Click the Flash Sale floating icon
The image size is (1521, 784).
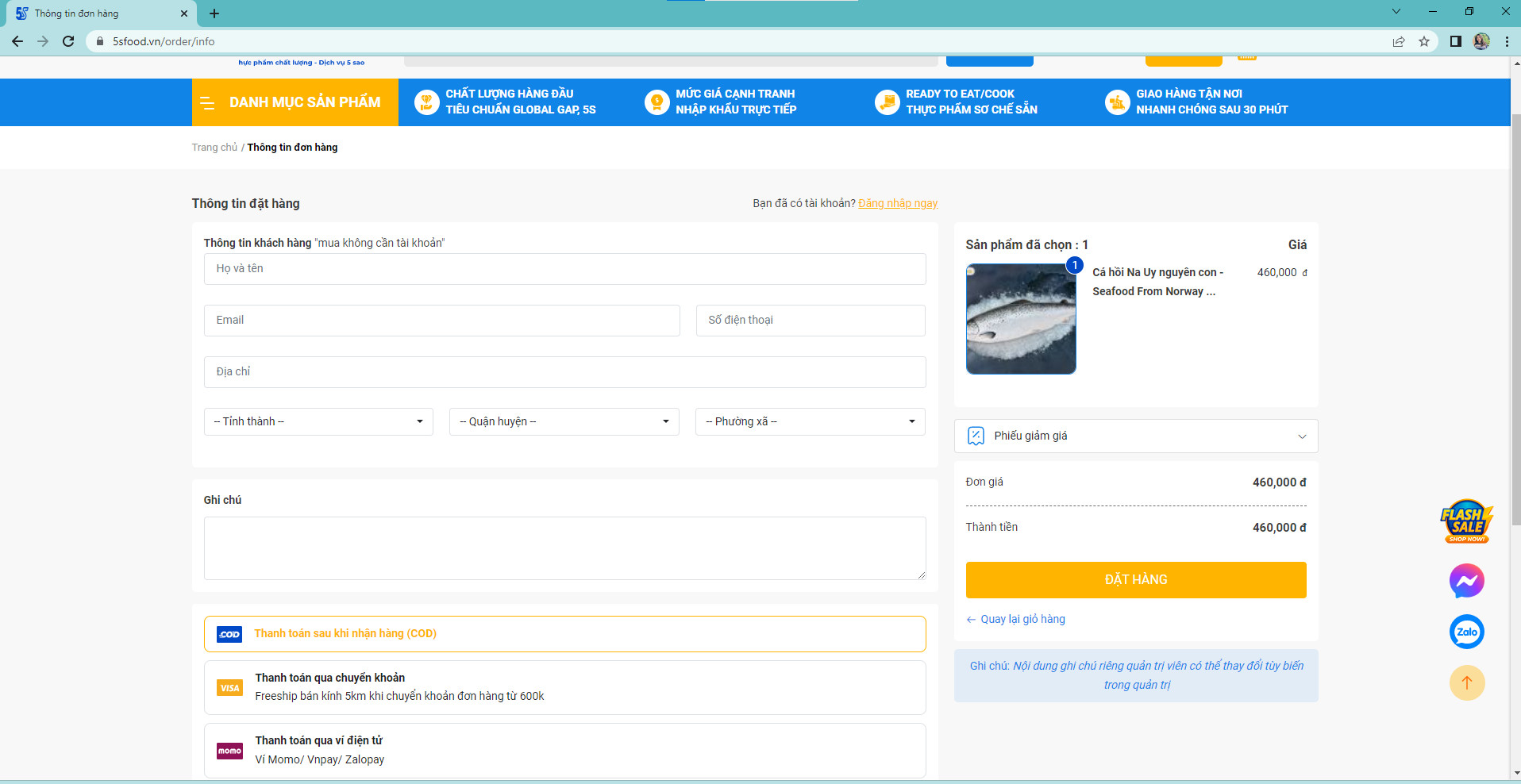(x=1466, y=521)
